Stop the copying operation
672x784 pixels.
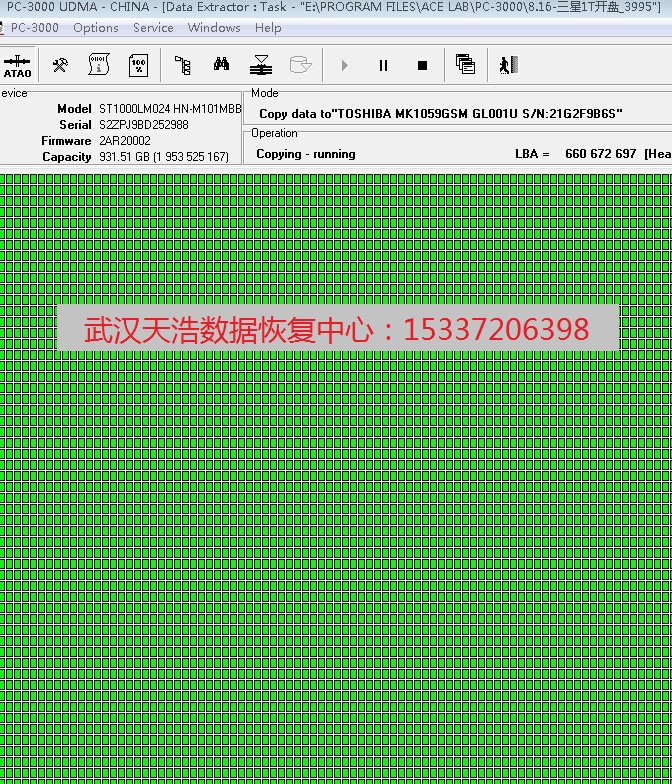click(x=422, y=65)
